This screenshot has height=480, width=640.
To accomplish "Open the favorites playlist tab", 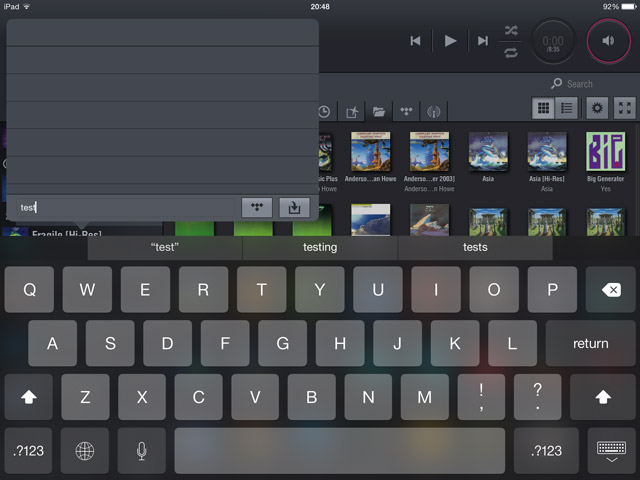I will pos(352,111).
